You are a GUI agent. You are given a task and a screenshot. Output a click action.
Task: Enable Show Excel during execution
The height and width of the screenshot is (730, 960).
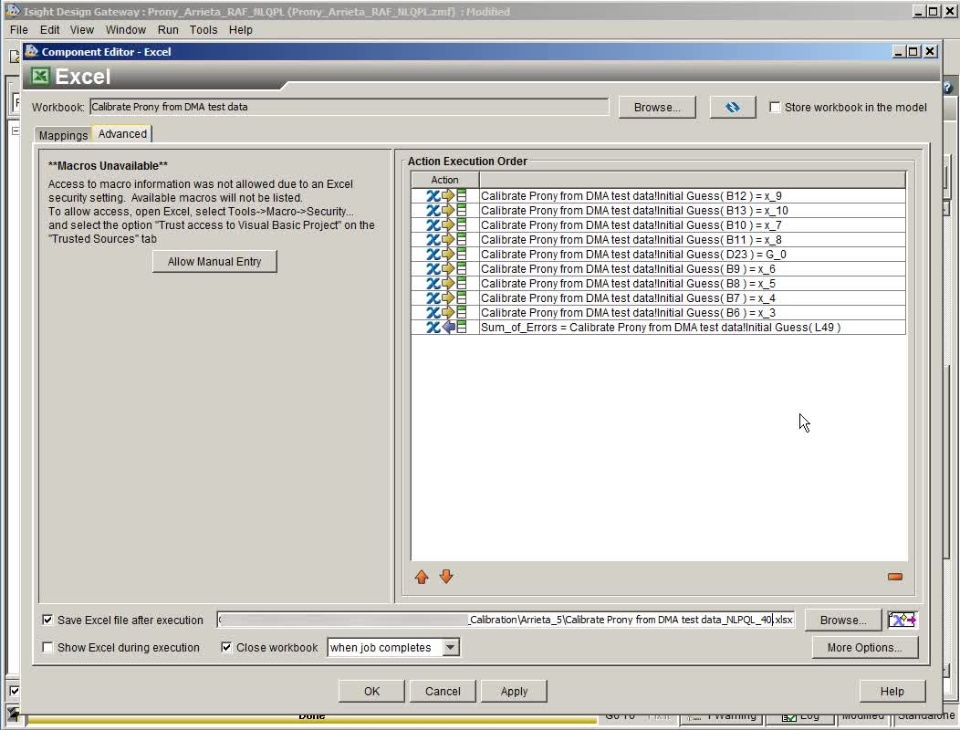tap(47, 647)
